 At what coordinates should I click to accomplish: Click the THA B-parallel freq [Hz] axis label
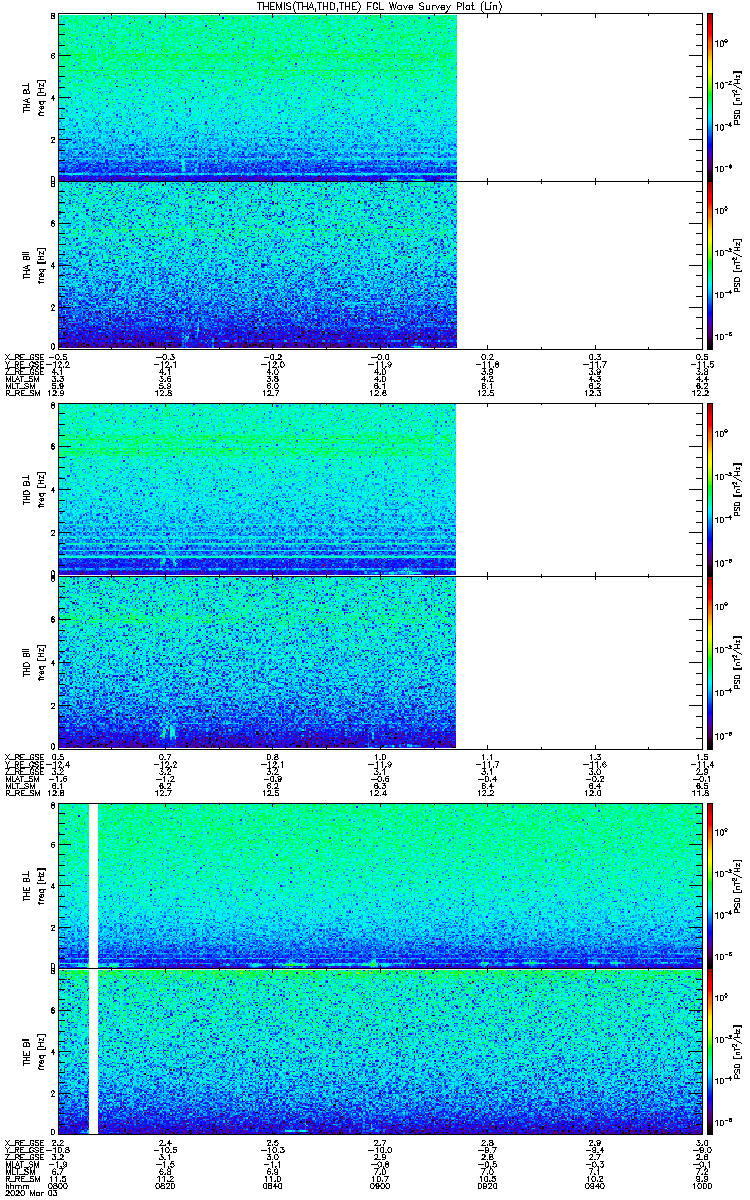coord(42,264)
